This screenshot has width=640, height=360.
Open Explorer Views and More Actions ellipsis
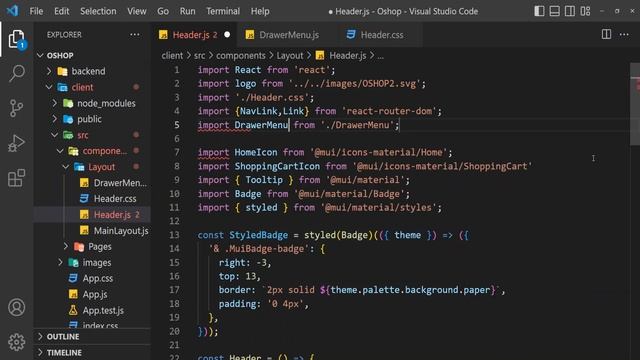[x=135, y=35]
